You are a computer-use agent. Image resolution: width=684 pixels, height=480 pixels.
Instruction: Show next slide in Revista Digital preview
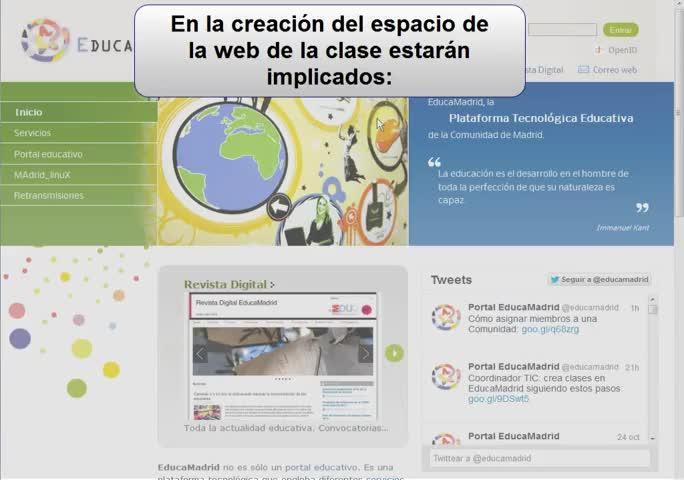click(x=366, y=353)
